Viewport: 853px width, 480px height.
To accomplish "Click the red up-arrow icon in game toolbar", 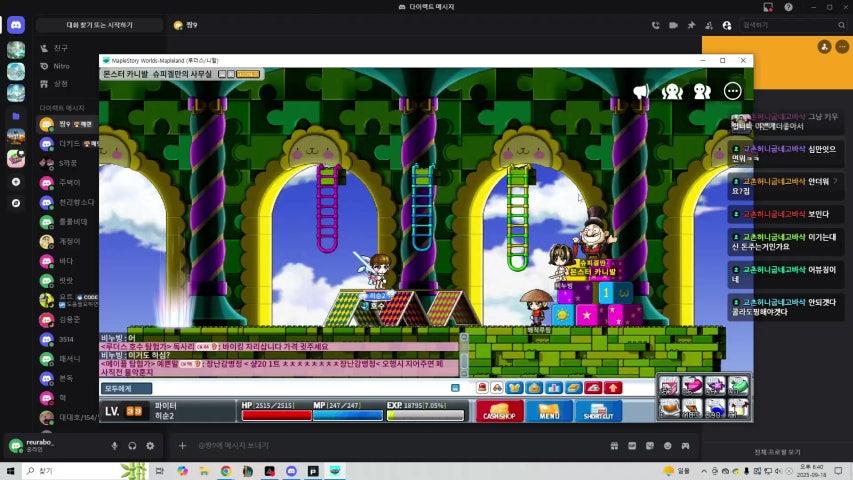I will pyautogui.click(x=613, y=387).
